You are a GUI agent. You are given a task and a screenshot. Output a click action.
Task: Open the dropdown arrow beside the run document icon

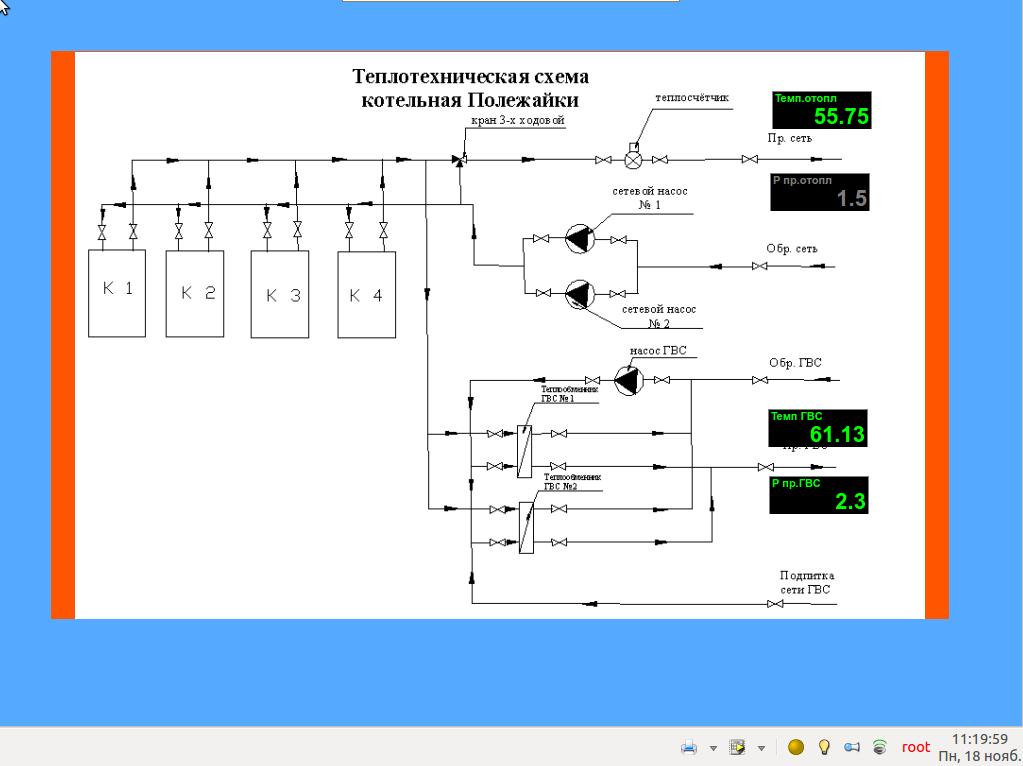point(761,748)
